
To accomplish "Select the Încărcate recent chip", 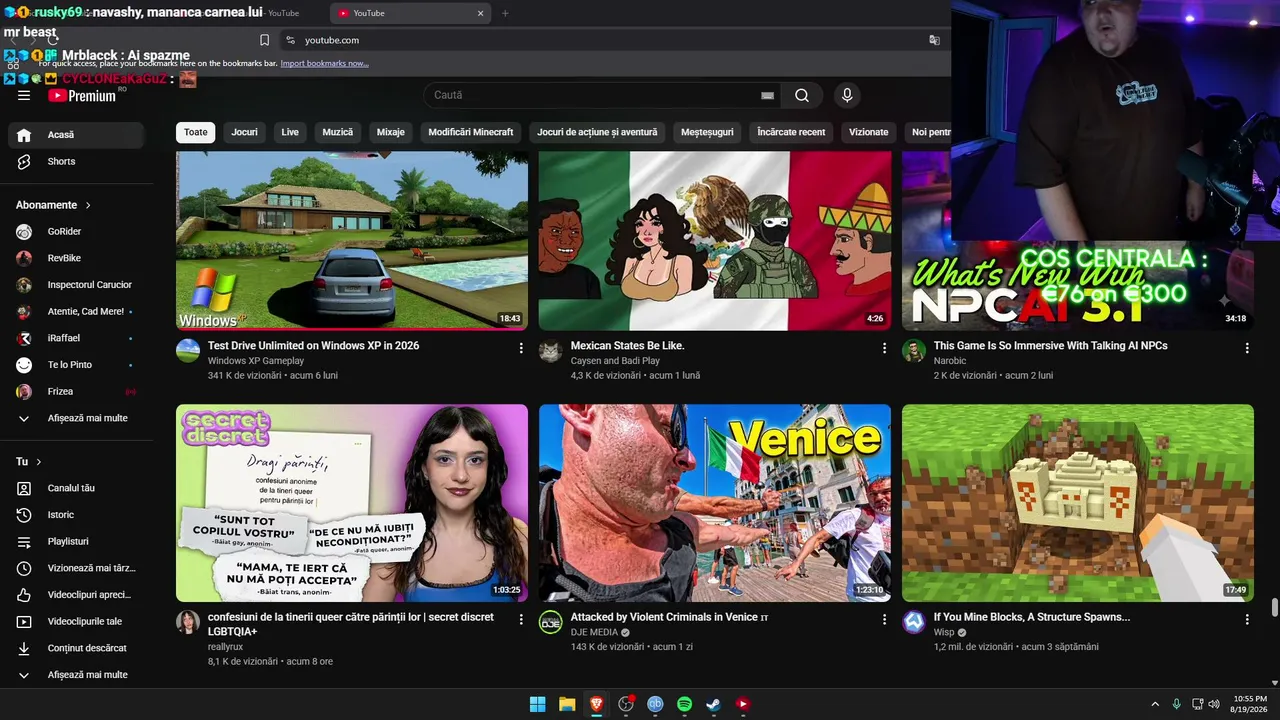I will pyautogui.click(x=791, y=132).
